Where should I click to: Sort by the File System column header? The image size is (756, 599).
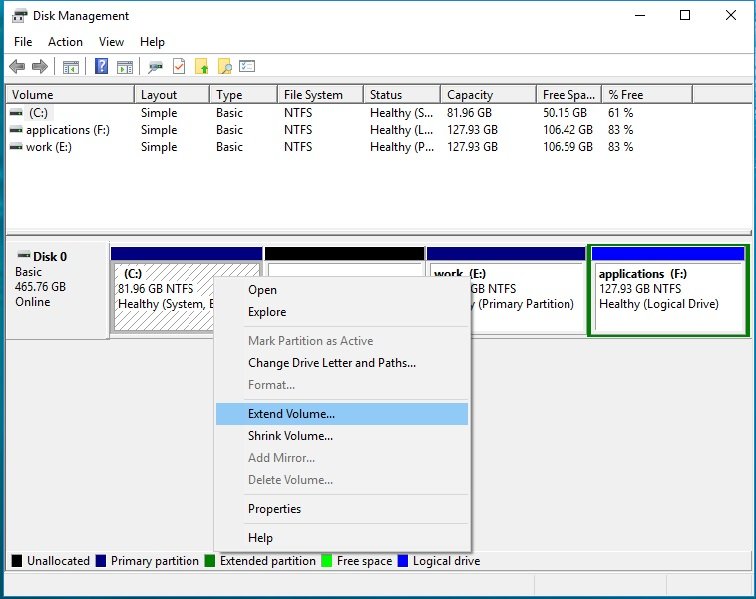coord(320,95)
